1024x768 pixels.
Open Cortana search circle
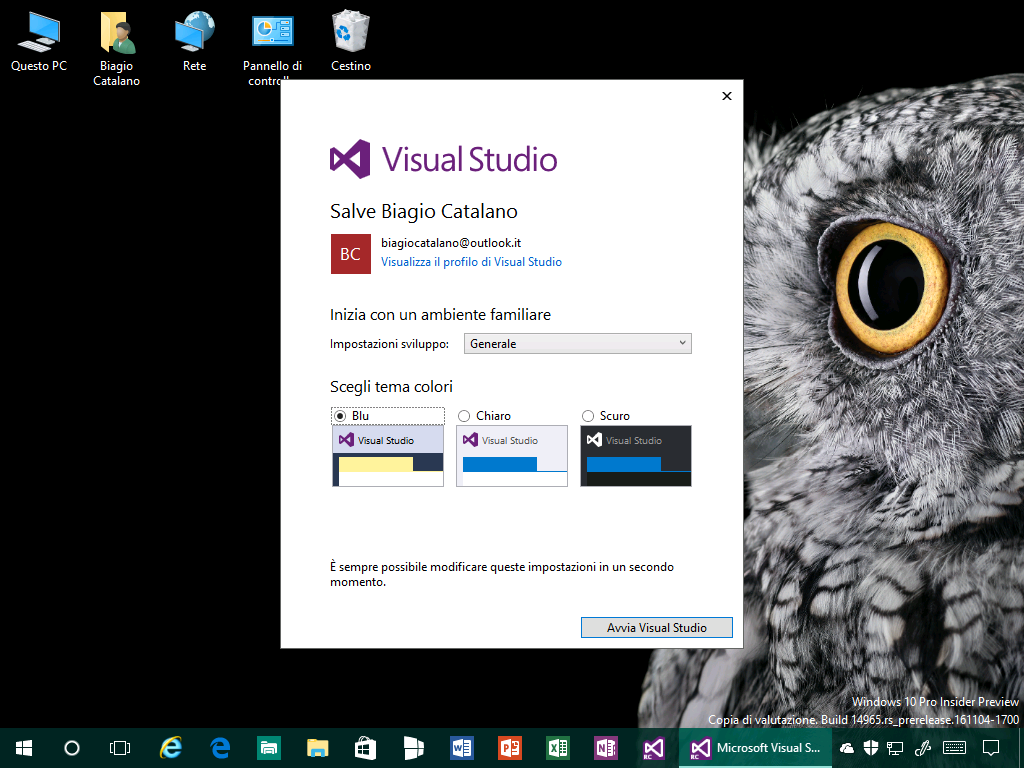(x=72, y=748)
